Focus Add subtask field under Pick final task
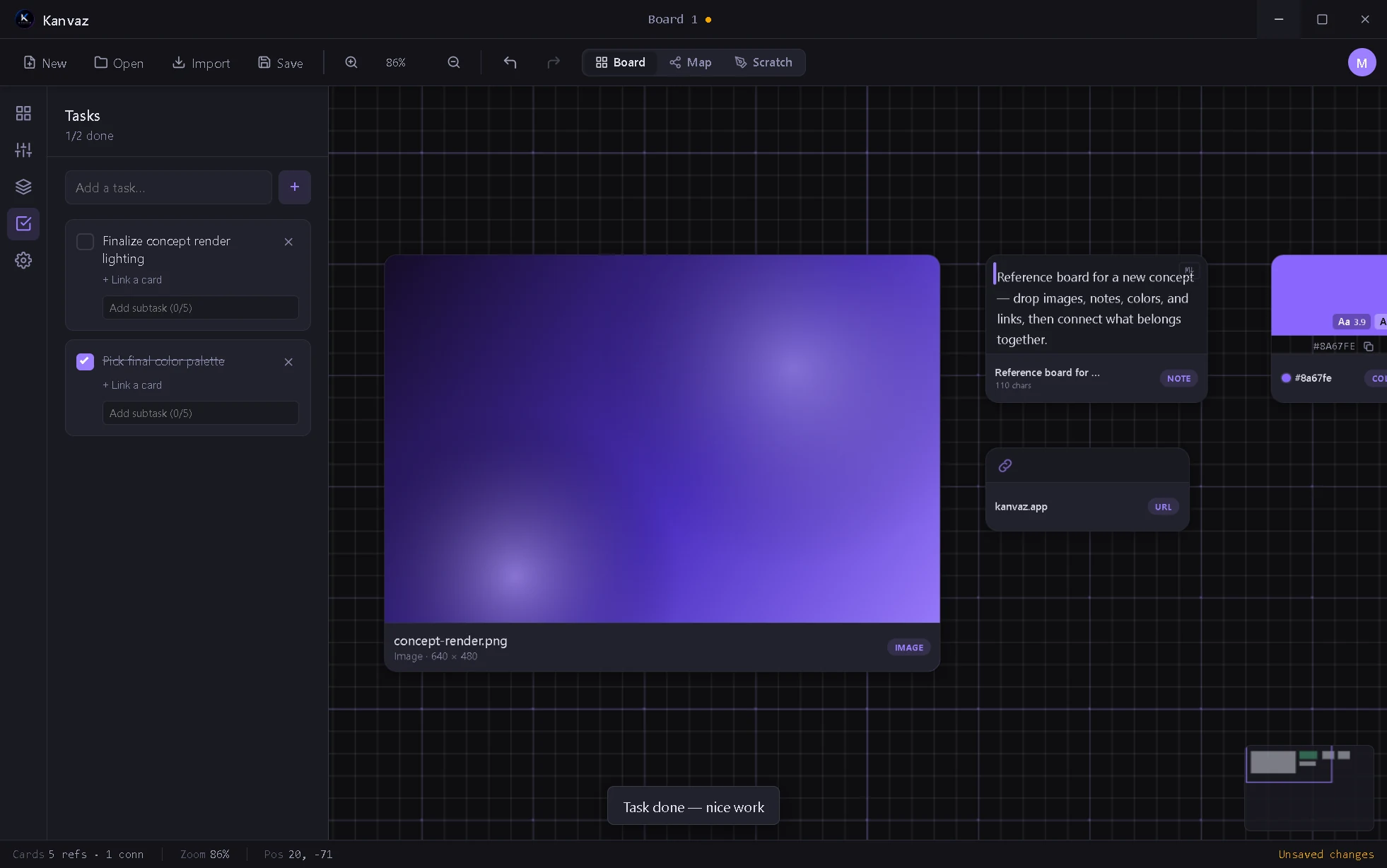This screenshot has width=1387, height=868. point(200,414)
